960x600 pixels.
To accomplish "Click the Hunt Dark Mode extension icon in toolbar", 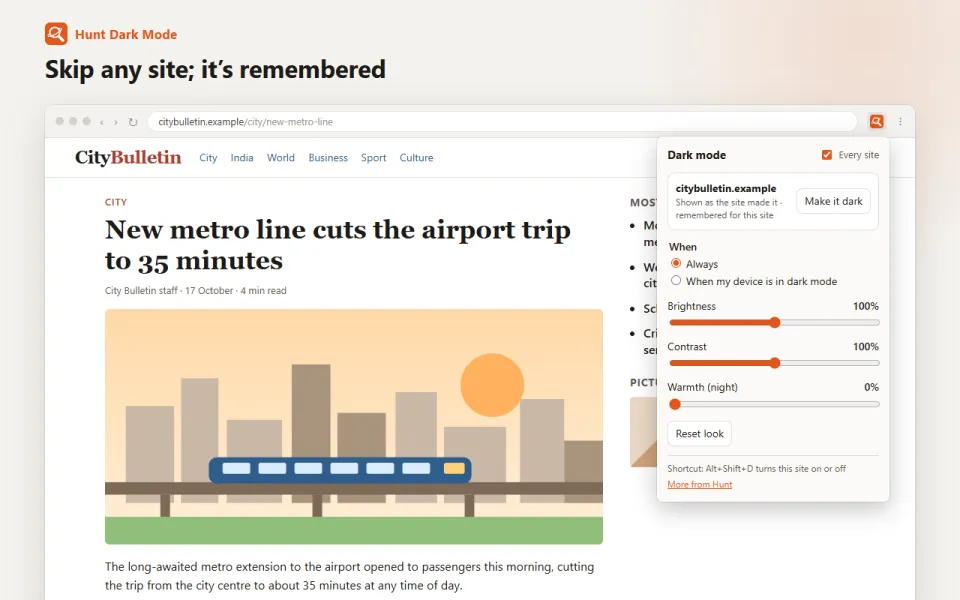I will [876, 121].
